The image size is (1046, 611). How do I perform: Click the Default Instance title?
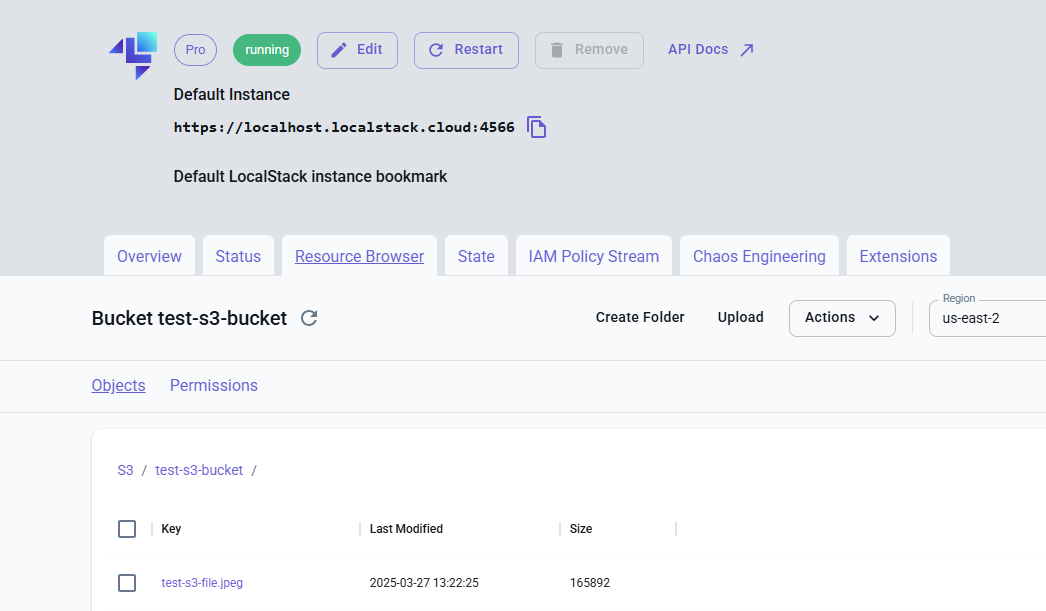tap(231, 95)
